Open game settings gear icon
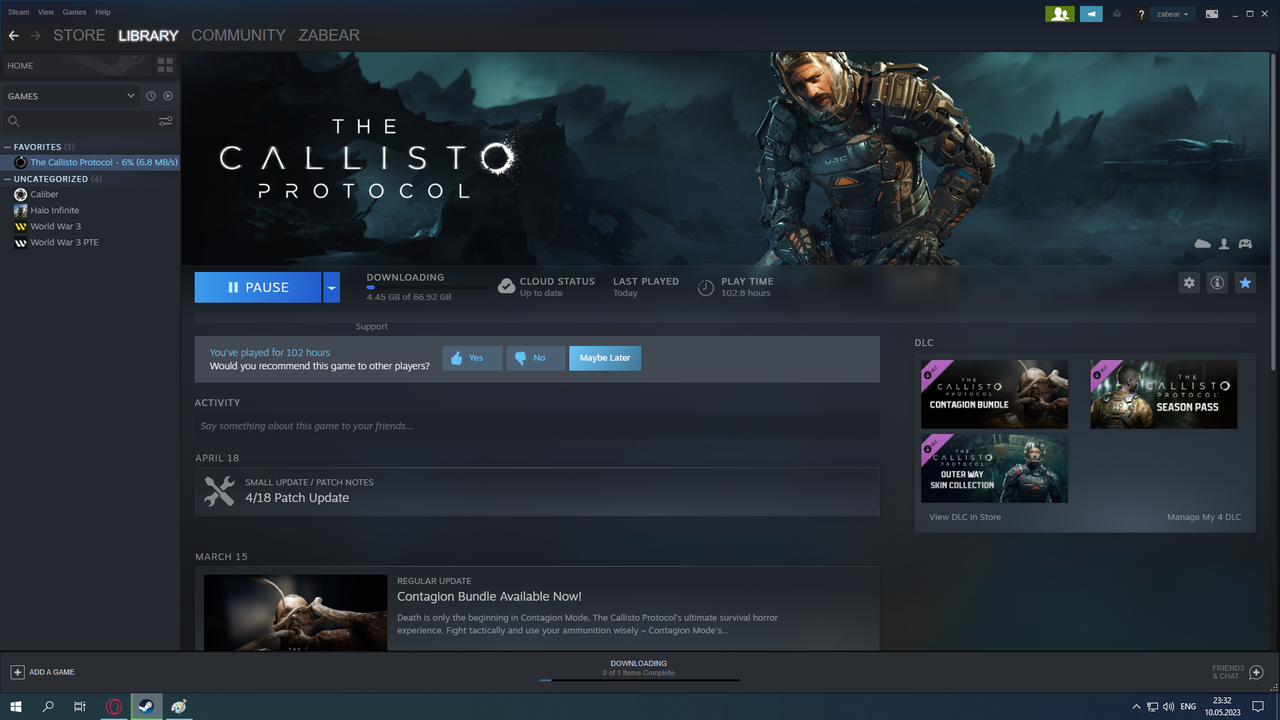This screenshot has height=720, width=1280. tap(1189, 283)
